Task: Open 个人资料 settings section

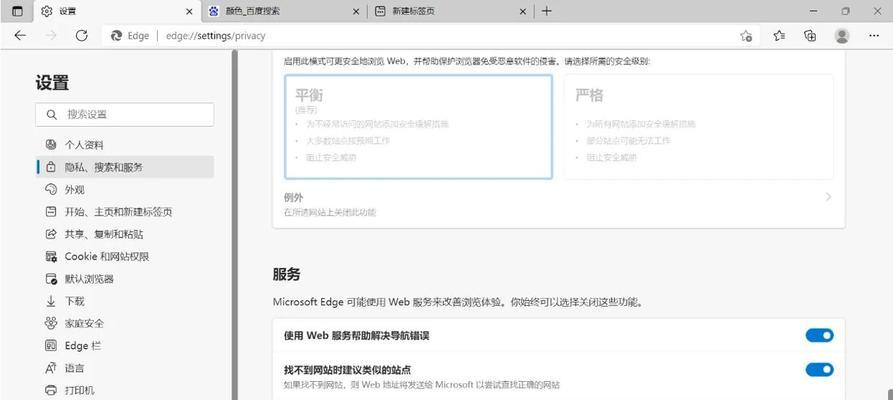Action: pos(125,145)
